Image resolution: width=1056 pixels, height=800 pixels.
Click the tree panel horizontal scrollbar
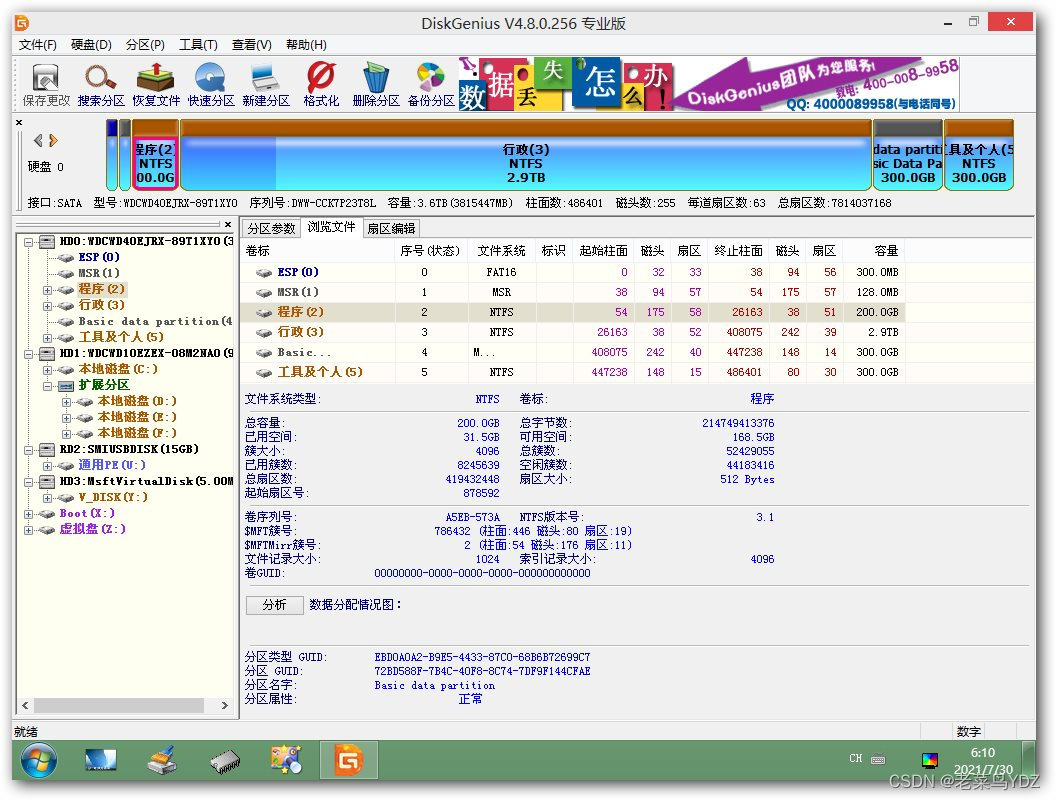pos(119,705)
